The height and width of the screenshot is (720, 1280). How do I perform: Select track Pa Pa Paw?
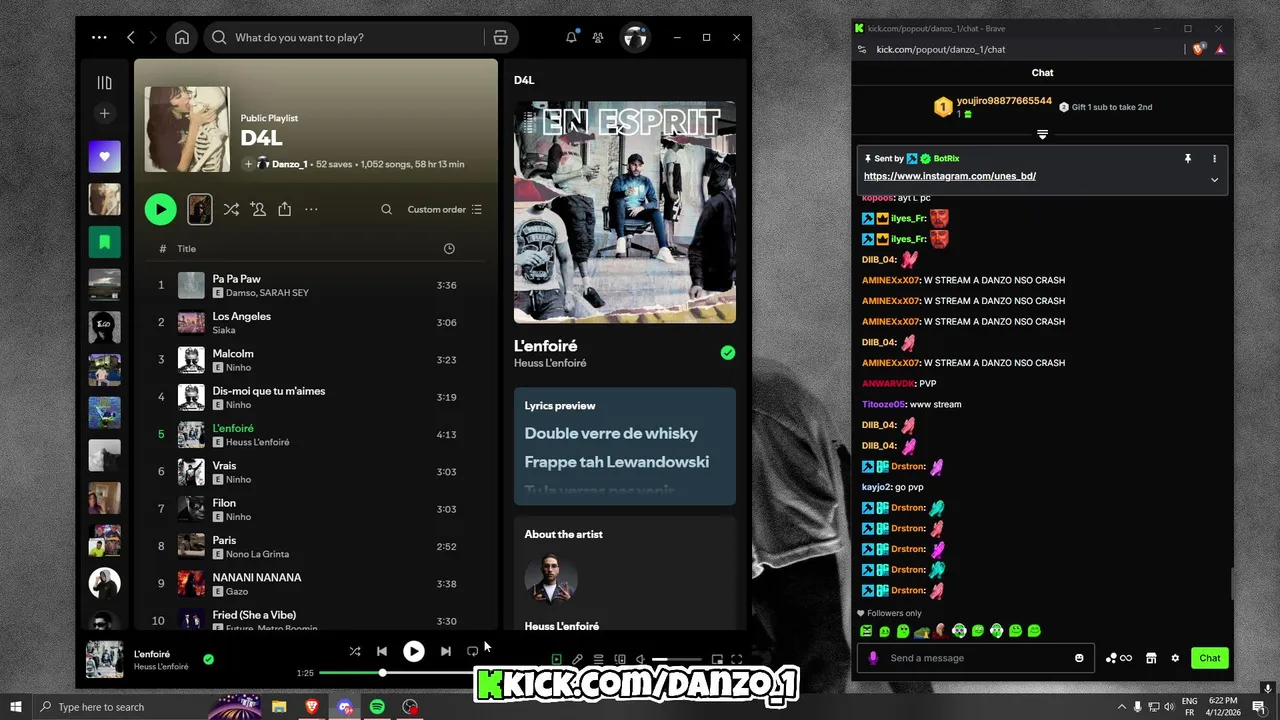316,285
